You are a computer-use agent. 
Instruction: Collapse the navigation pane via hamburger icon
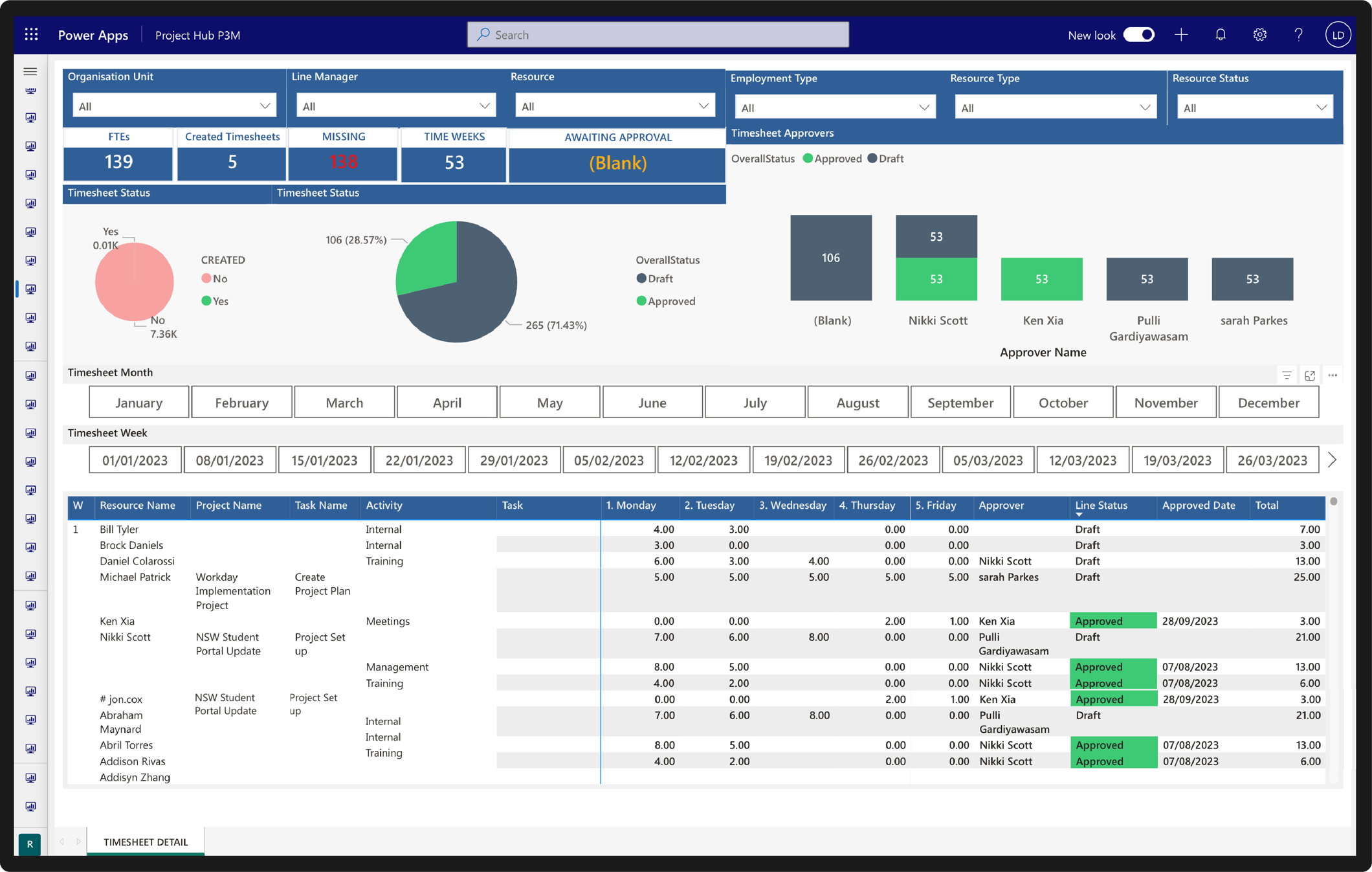(x=30, y=71)
